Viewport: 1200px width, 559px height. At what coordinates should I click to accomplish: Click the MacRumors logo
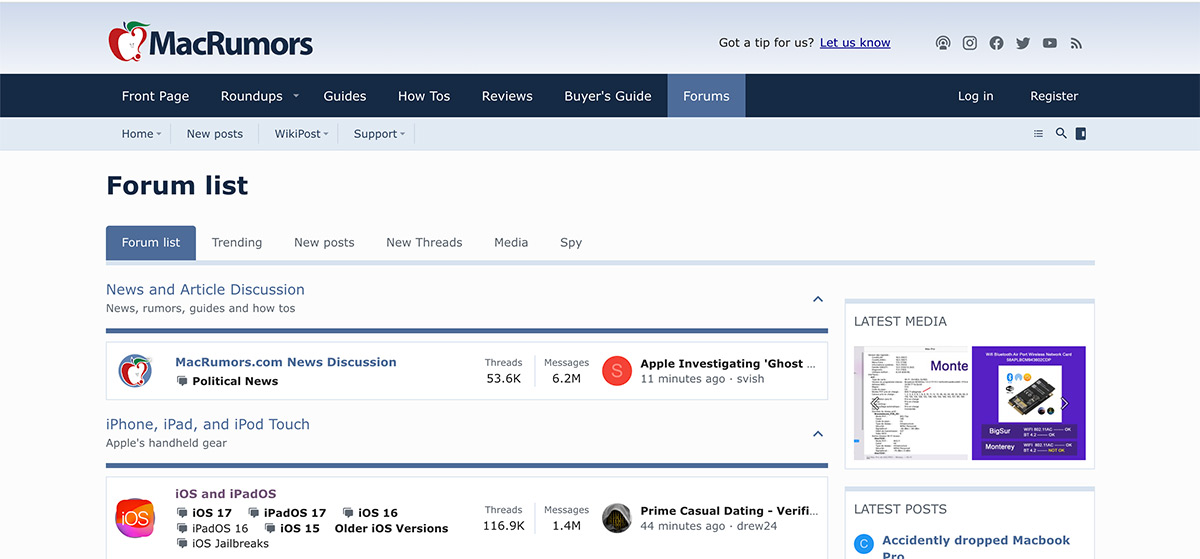[x=210, y=42]
